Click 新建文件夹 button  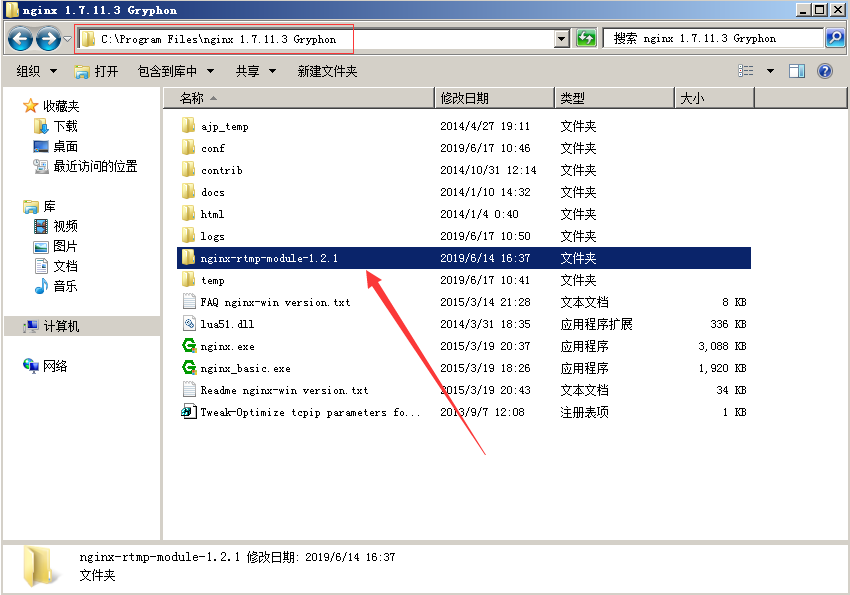click(x=327, y=71)
